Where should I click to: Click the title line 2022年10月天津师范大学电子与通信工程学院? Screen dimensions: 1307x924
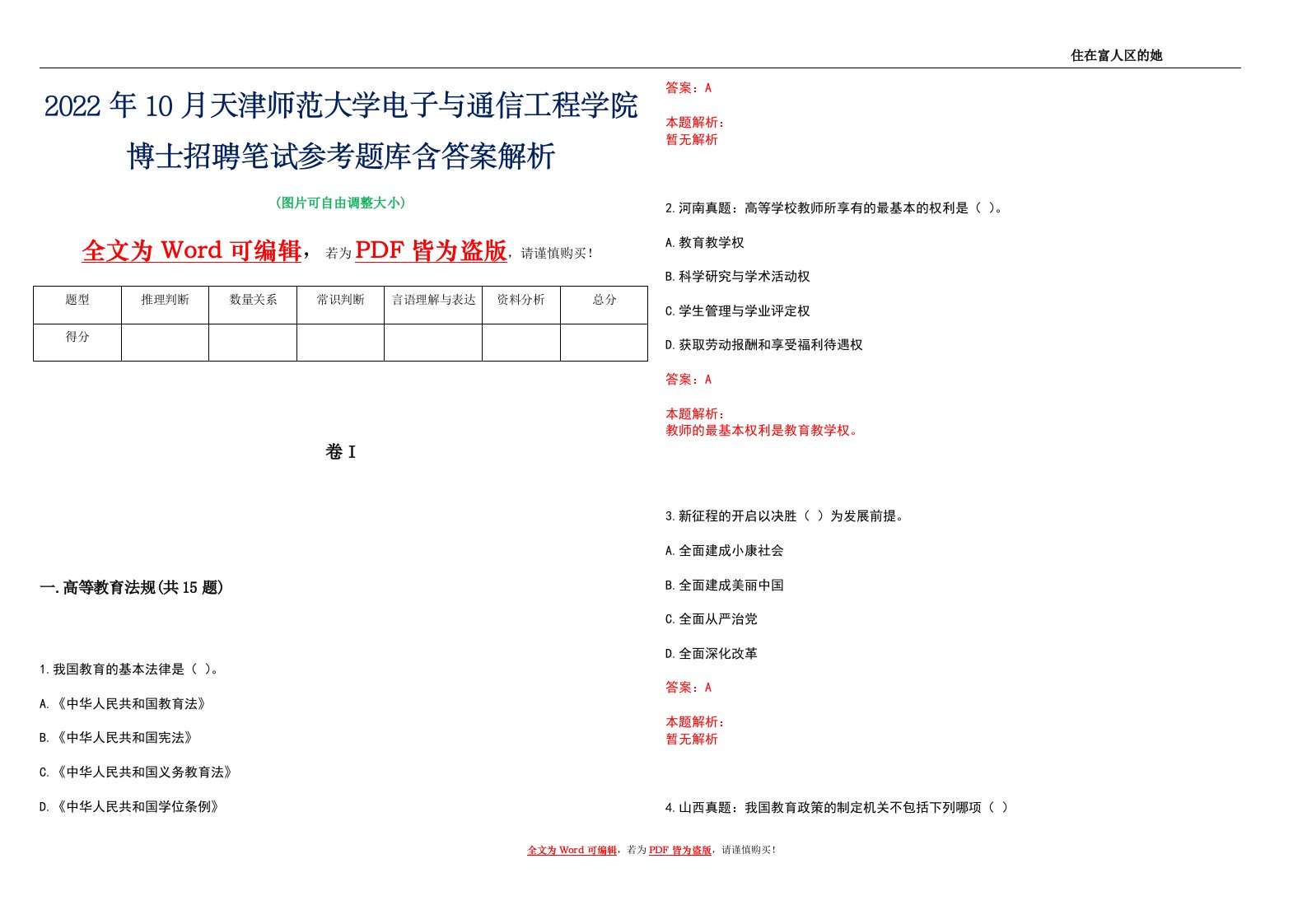pos(341,106)
